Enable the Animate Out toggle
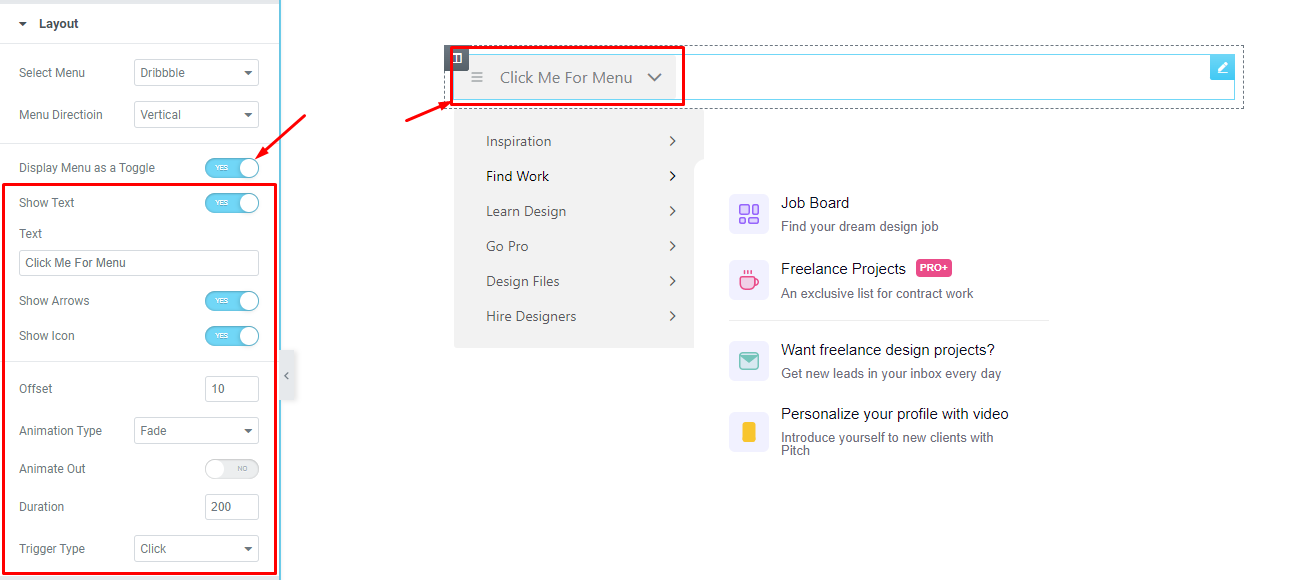 [x=232, y=468]
